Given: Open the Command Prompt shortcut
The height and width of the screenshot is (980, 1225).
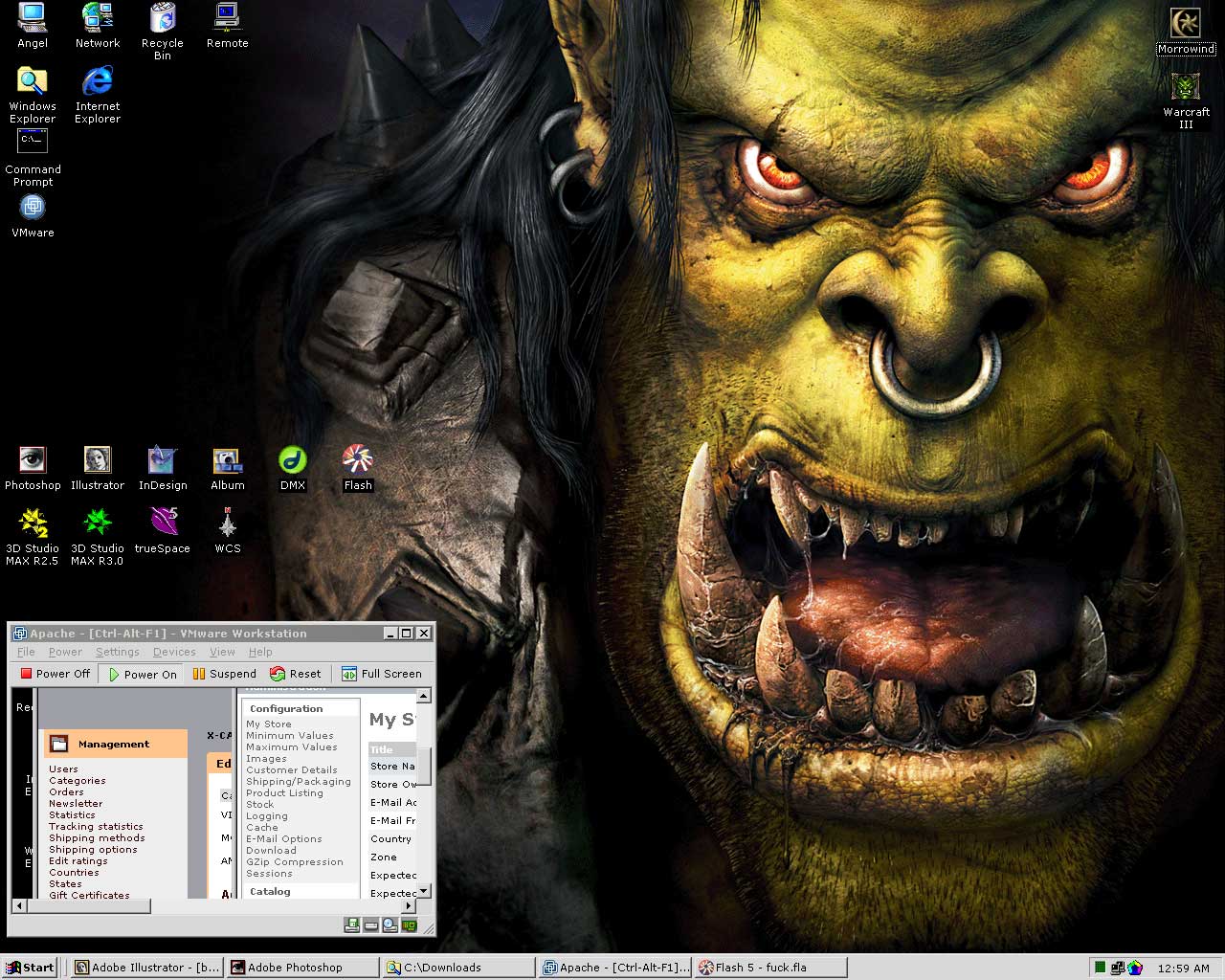Looking at the screenshot, I should (33, 158).
